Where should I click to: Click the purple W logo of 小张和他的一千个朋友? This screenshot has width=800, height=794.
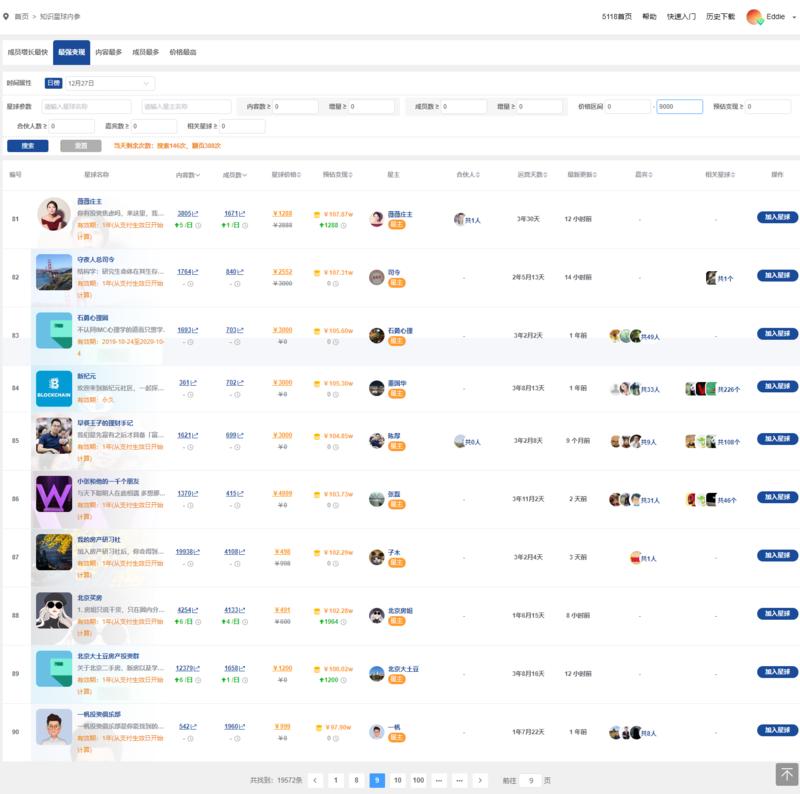point(54,497)
